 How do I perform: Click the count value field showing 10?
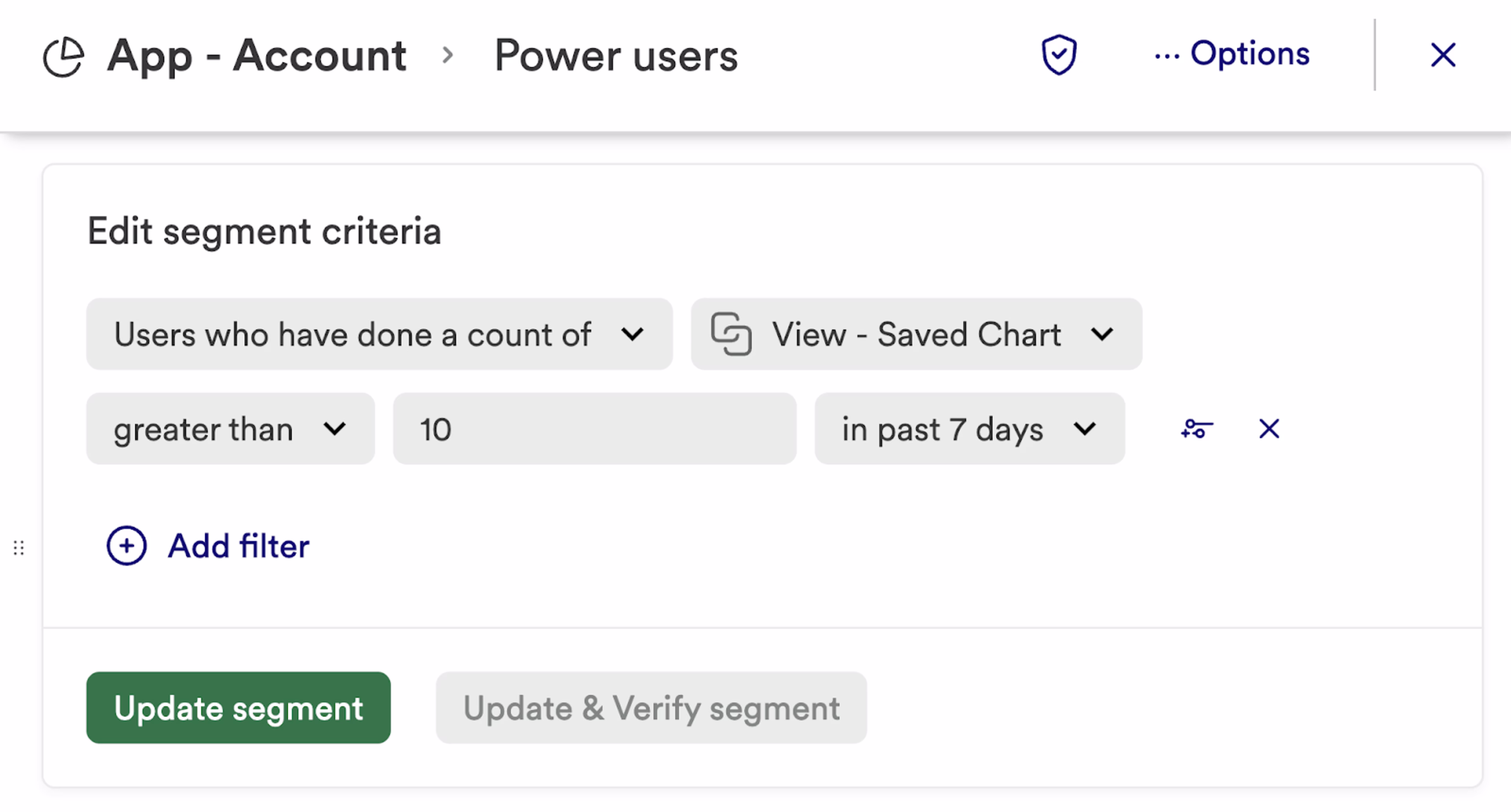click(594, 429)
